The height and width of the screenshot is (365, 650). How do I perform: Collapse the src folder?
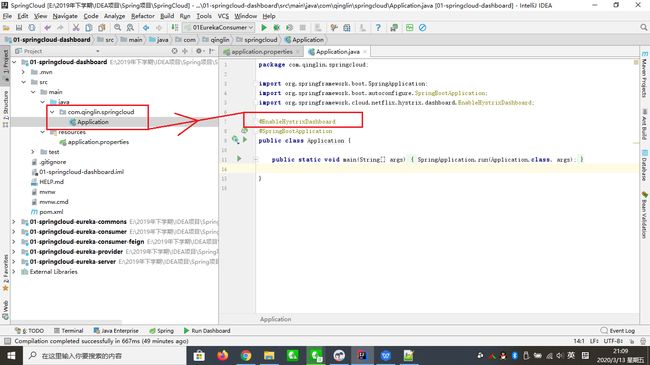pyautogui.click(x=24, y=82)
